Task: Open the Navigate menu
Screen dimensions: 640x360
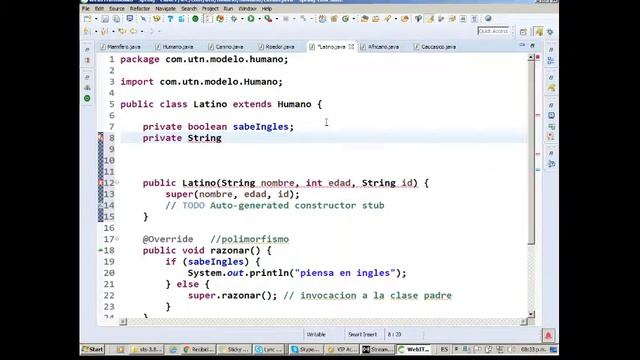Action: (x=166, y=9)
